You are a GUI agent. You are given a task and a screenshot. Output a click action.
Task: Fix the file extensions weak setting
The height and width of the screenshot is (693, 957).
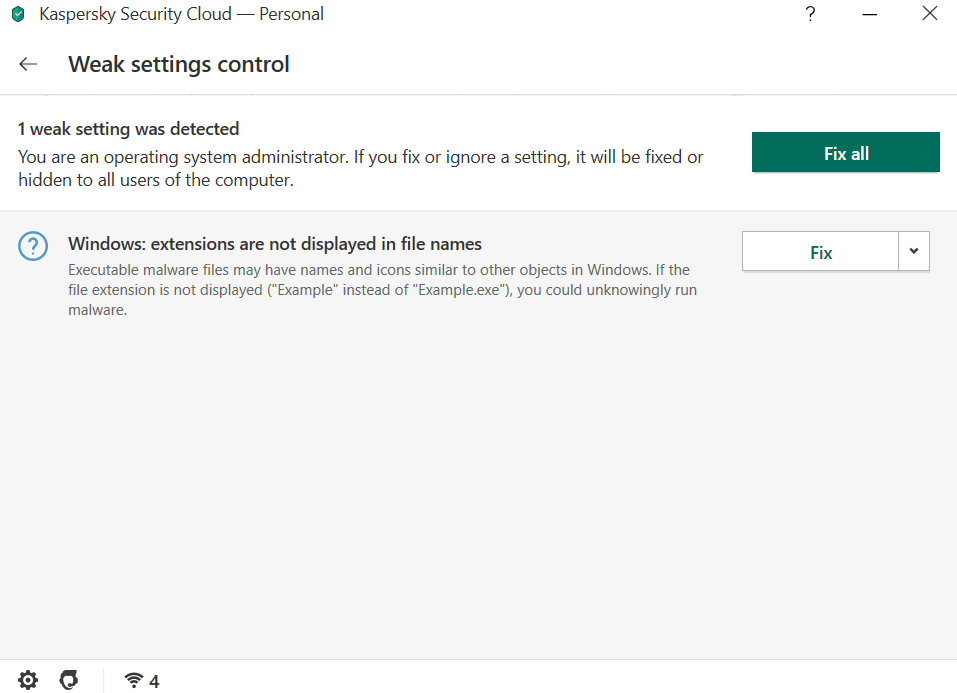pyautogui.click(x=820, y=252)
